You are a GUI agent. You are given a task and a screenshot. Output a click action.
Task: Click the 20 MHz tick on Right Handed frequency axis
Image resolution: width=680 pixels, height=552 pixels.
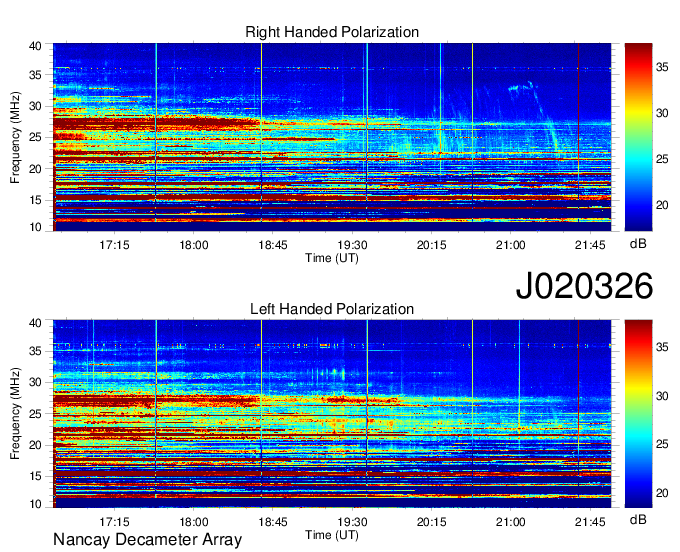point(35,169)
